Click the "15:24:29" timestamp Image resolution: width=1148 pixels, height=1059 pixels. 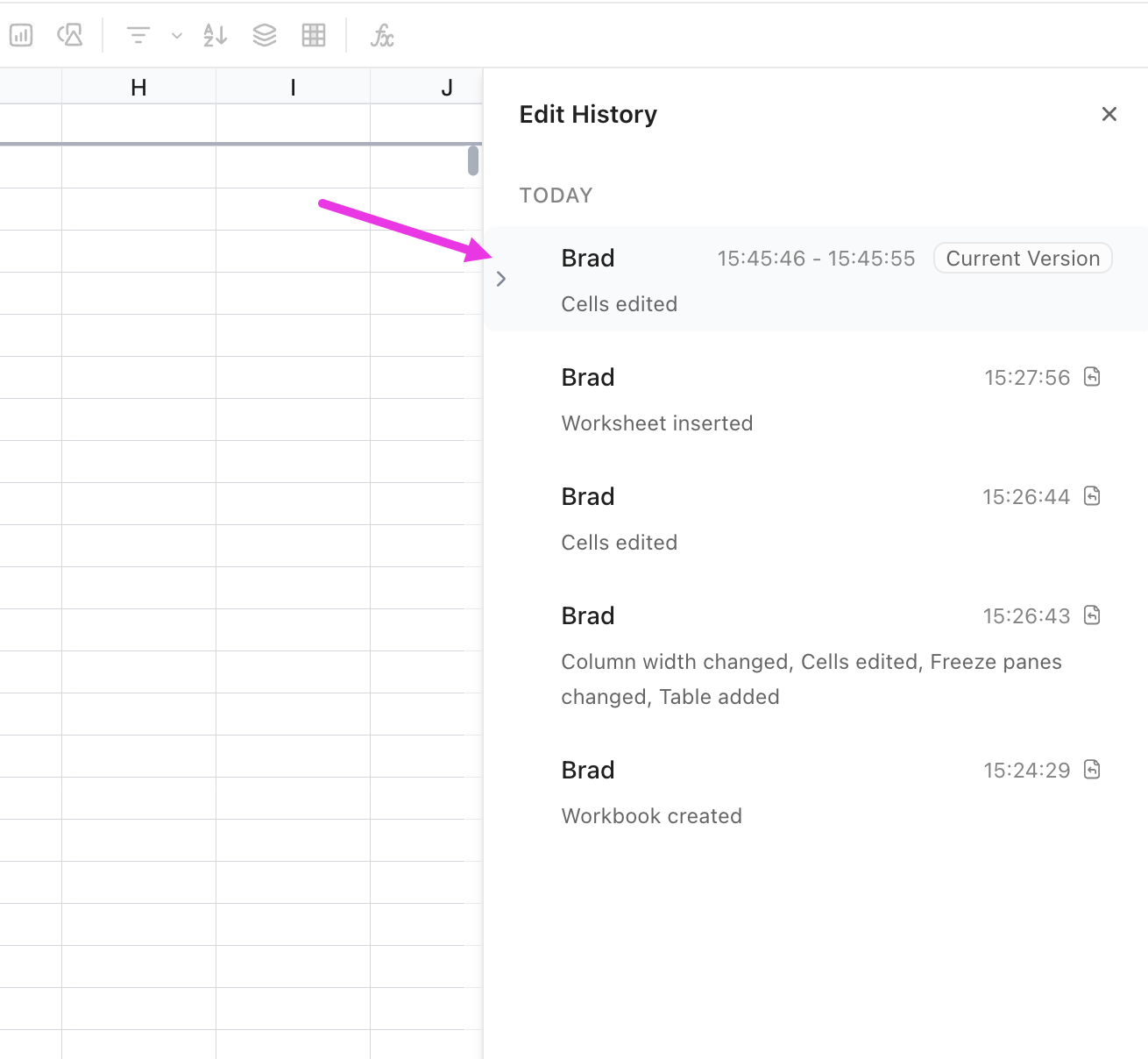pyautogui.click(x=1027, y=771)
